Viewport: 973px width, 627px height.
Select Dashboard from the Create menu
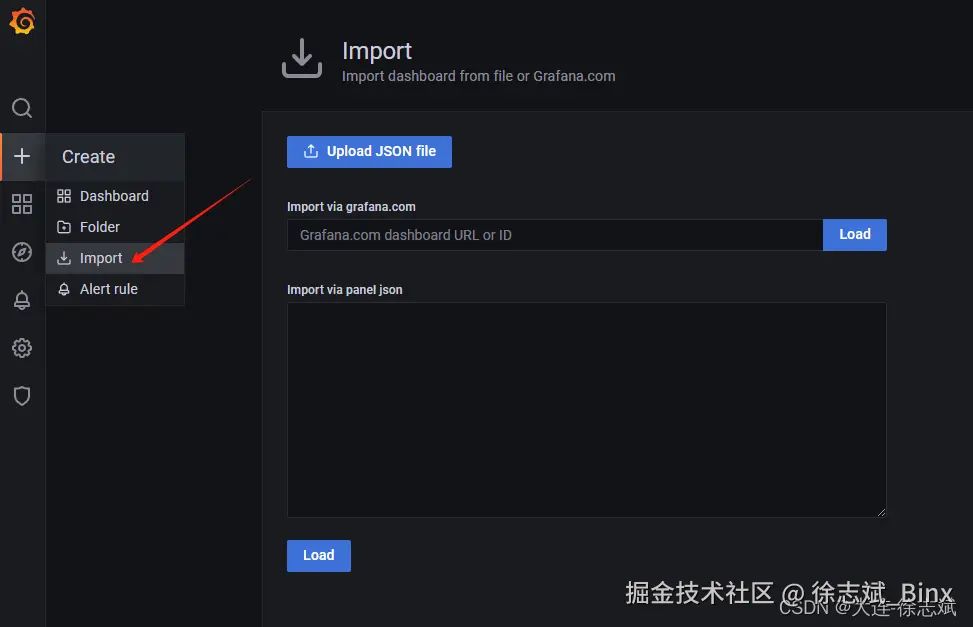[x=115, y=196]
